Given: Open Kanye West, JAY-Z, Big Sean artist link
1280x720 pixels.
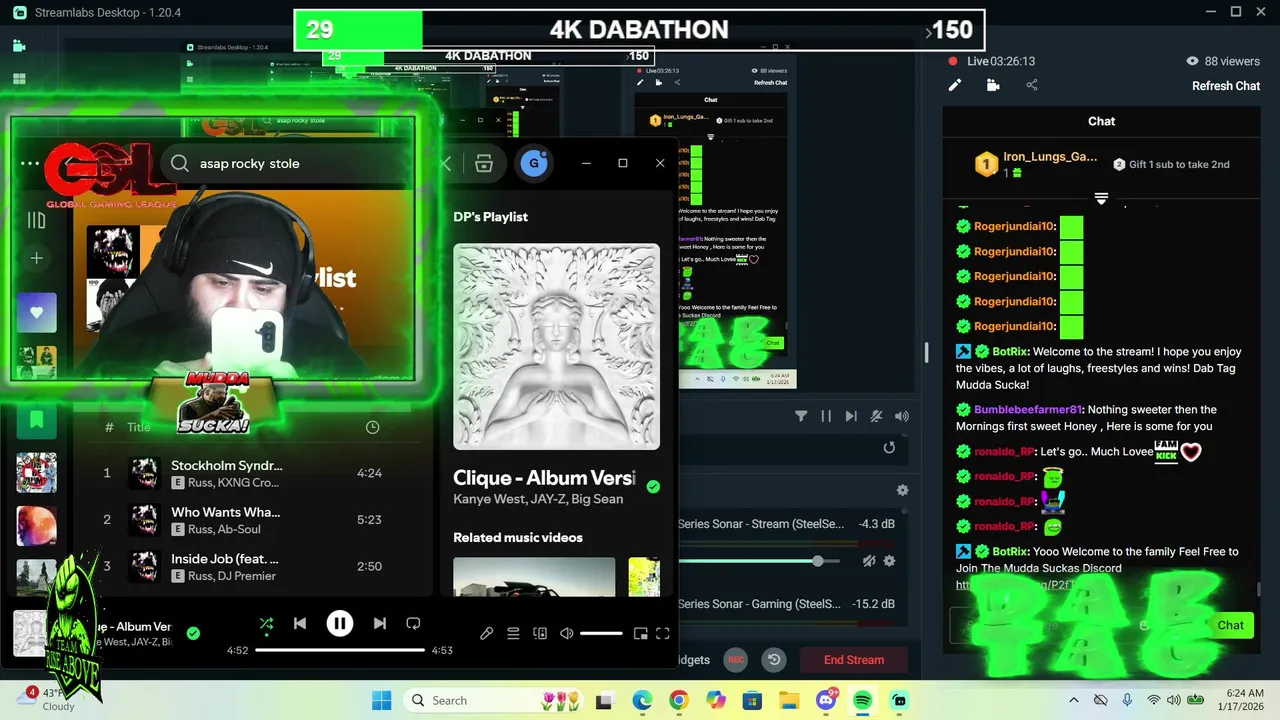Looking at the screenshot, I should (x=538, y=499).
